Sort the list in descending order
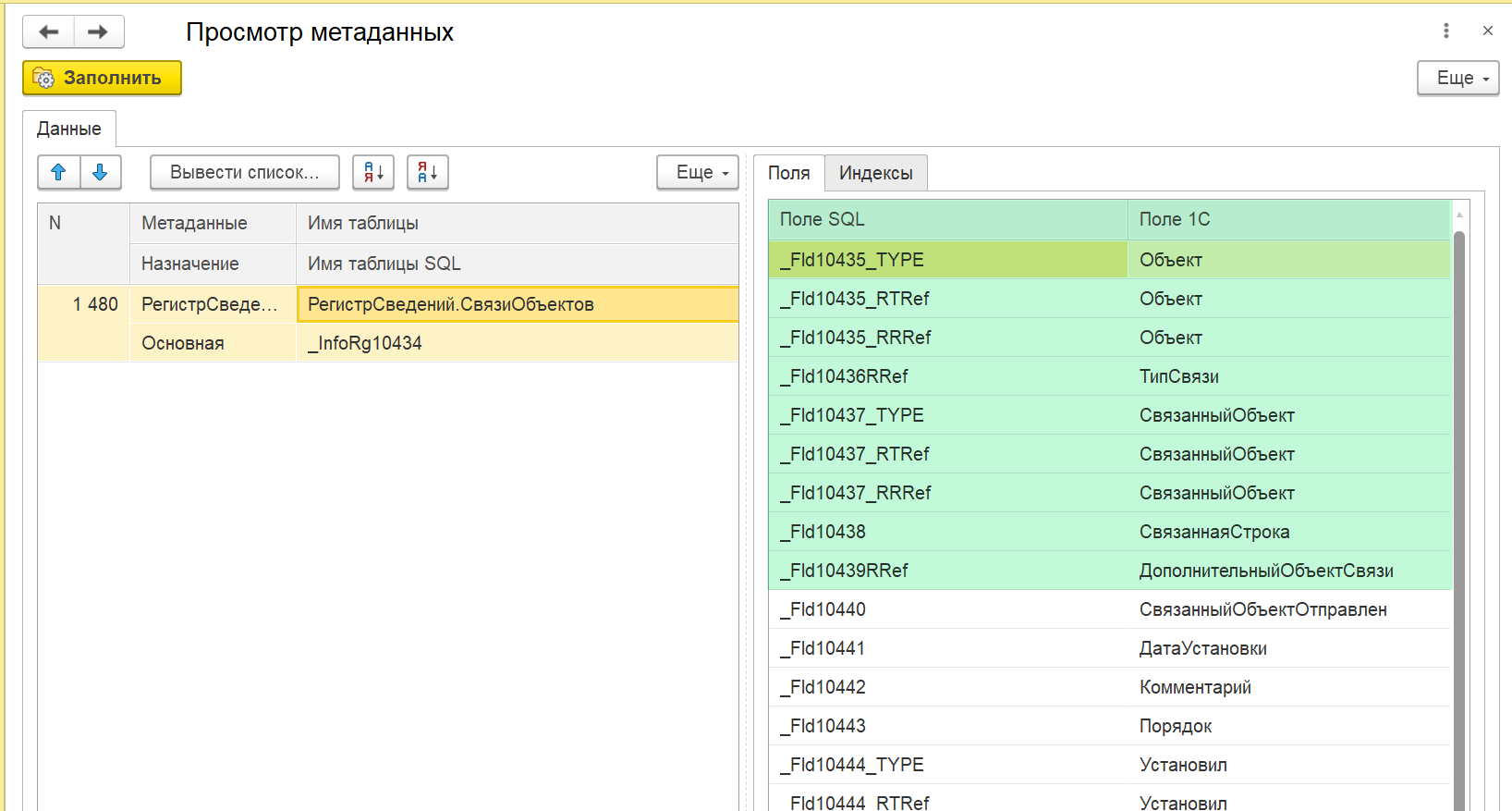Image resolution: width=1512 pixels, height=811 pixels. 428,172
